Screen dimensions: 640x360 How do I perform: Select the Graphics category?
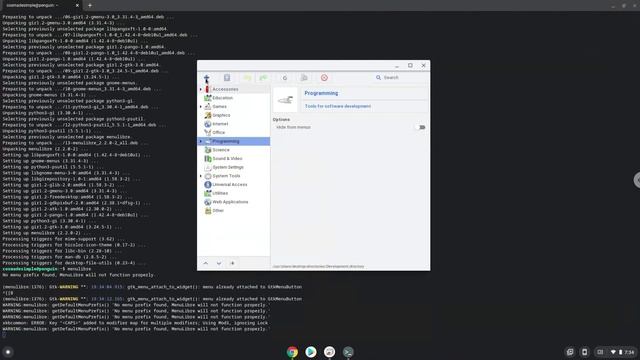(x=233, y=115)
